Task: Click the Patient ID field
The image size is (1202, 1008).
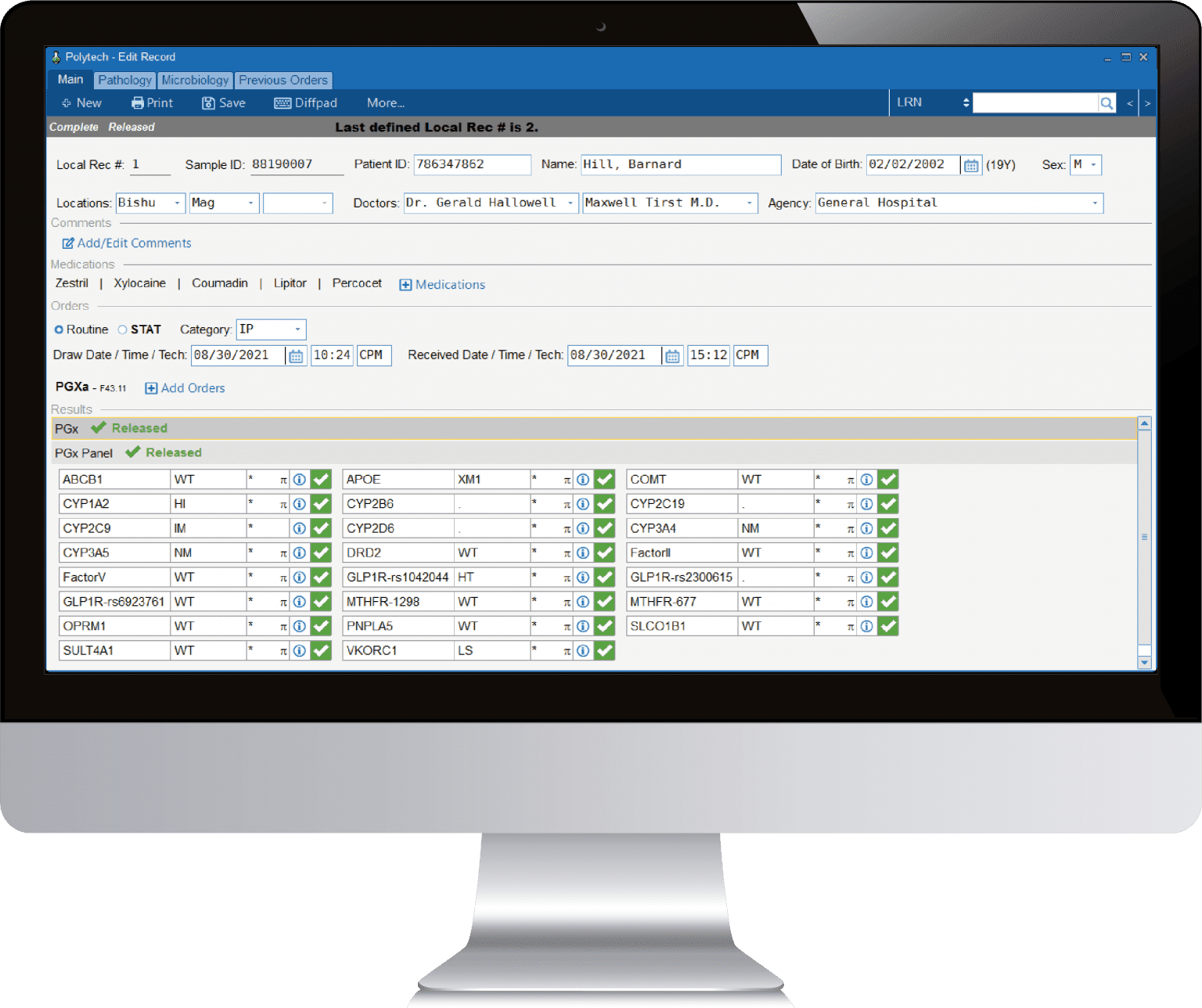Action: (x=473, y=164)
